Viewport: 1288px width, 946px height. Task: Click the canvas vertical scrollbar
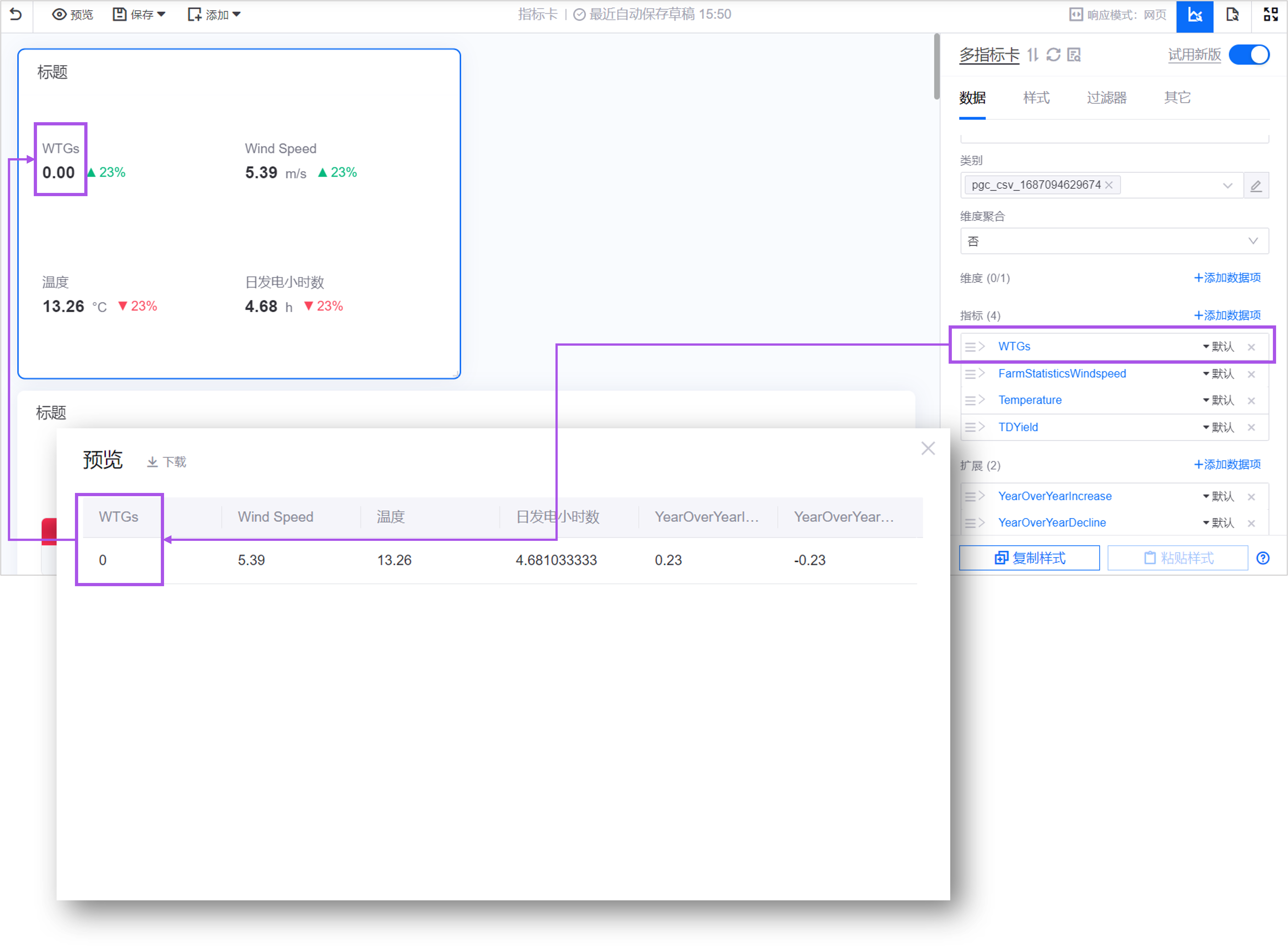(x=936, y=67)
